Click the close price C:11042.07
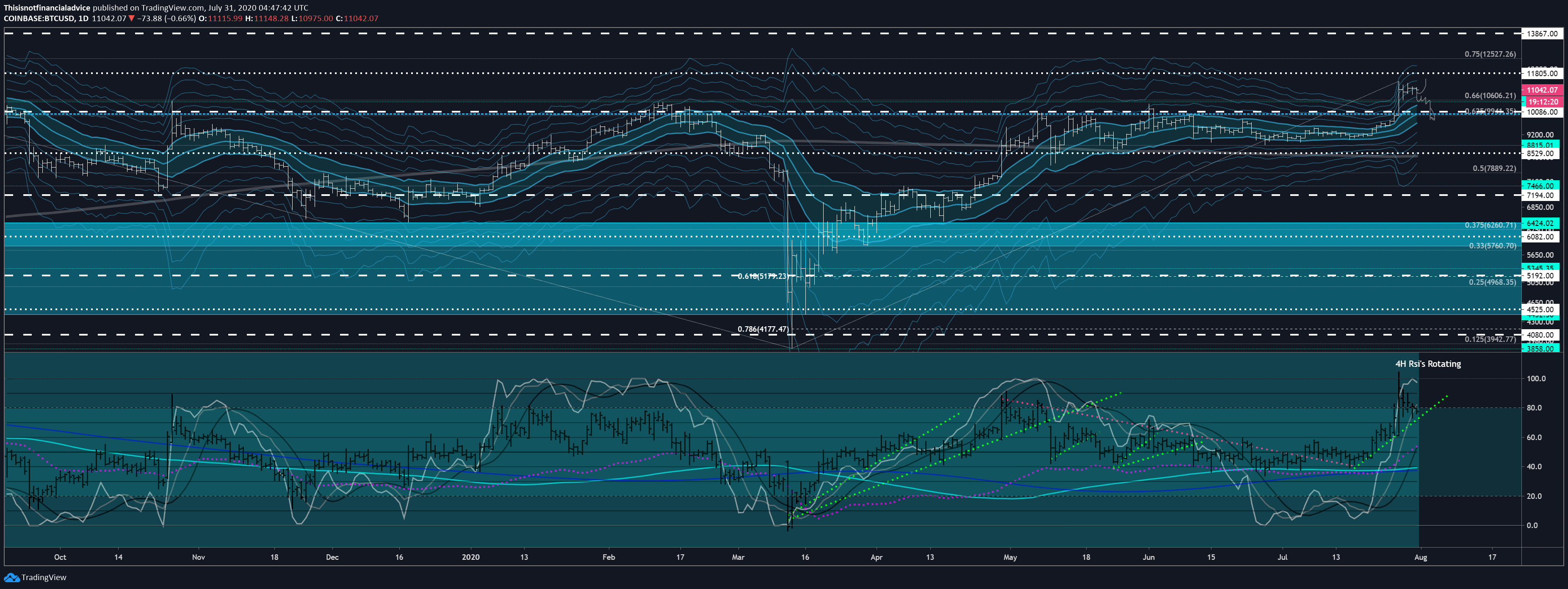Viewport: 1568px width, 589px height. tap(357, 18)
